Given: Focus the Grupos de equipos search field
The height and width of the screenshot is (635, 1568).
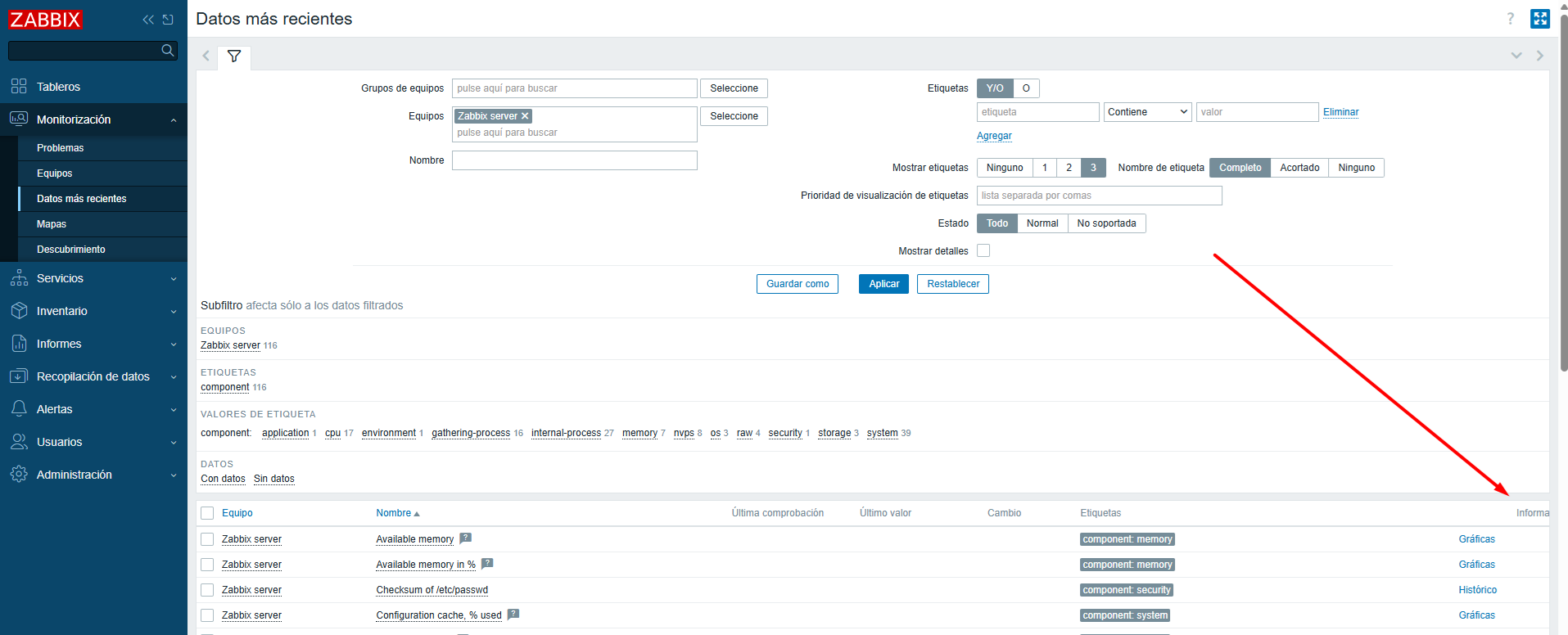Looking at the screenshot, I should pyautogui.click(x=575, y=88).
